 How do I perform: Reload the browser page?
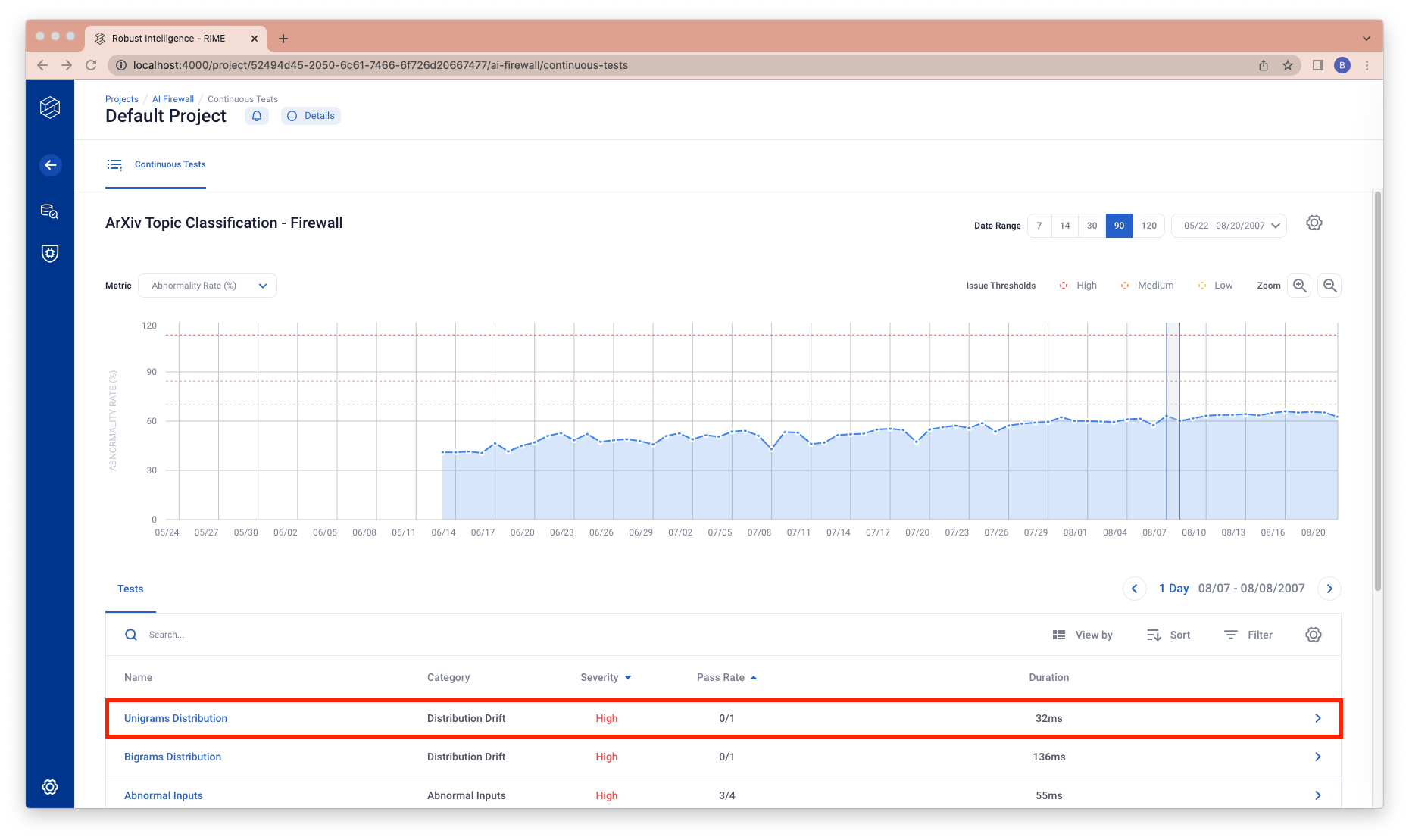tap(91, 65)
